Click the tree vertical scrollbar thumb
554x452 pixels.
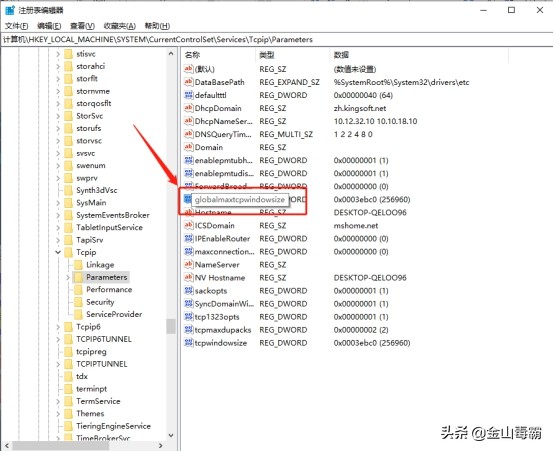tap(171, 327)
